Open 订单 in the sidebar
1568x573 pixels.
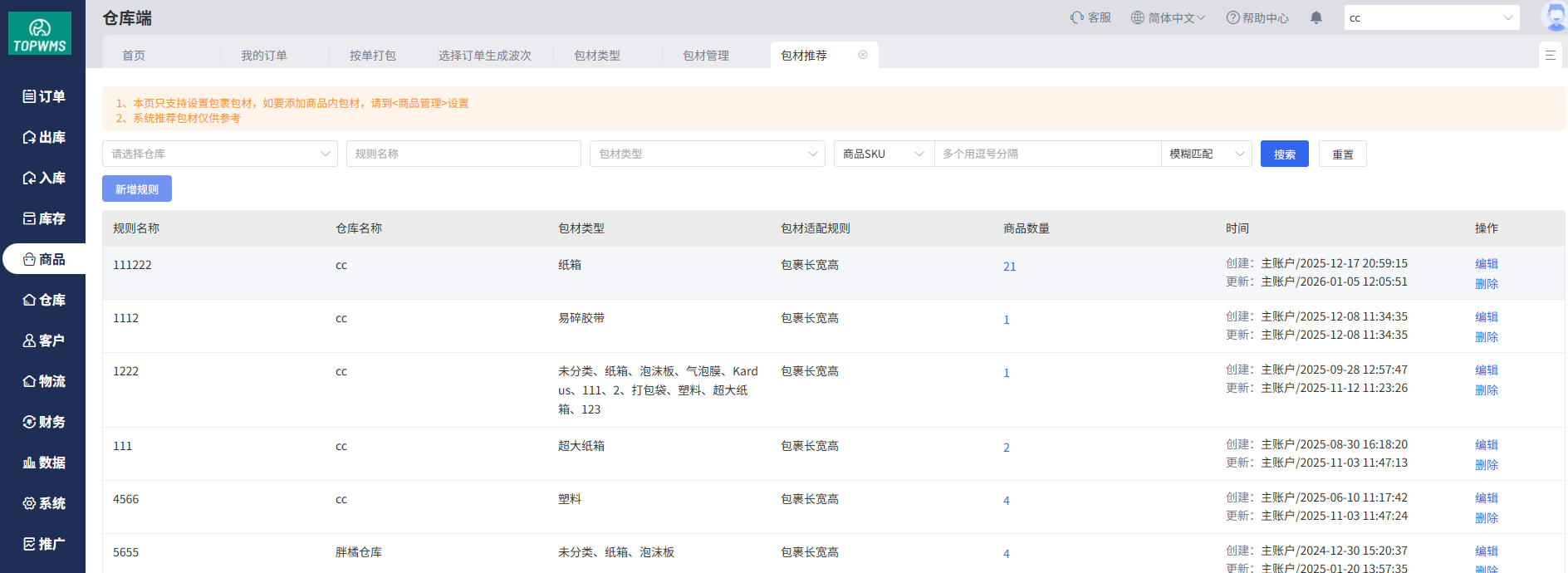pos(43,96)
